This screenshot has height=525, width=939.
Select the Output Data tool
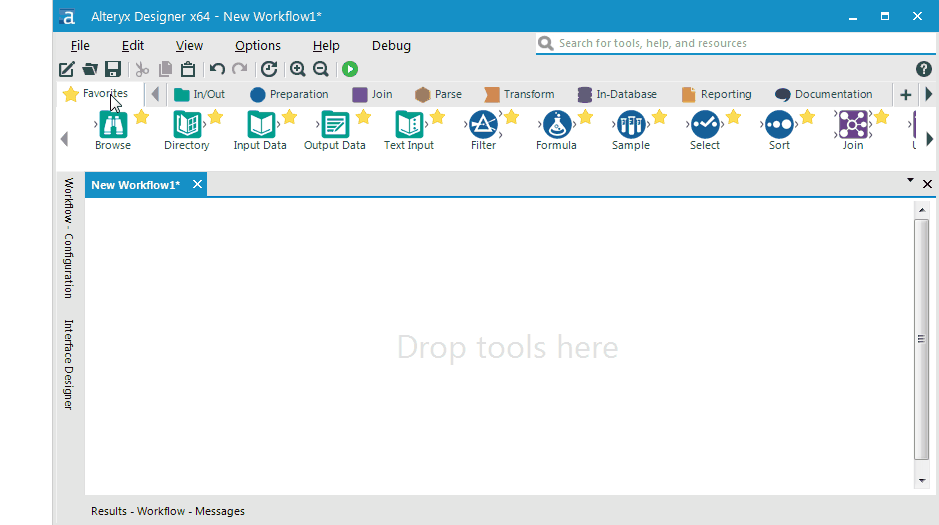(335, 131)
